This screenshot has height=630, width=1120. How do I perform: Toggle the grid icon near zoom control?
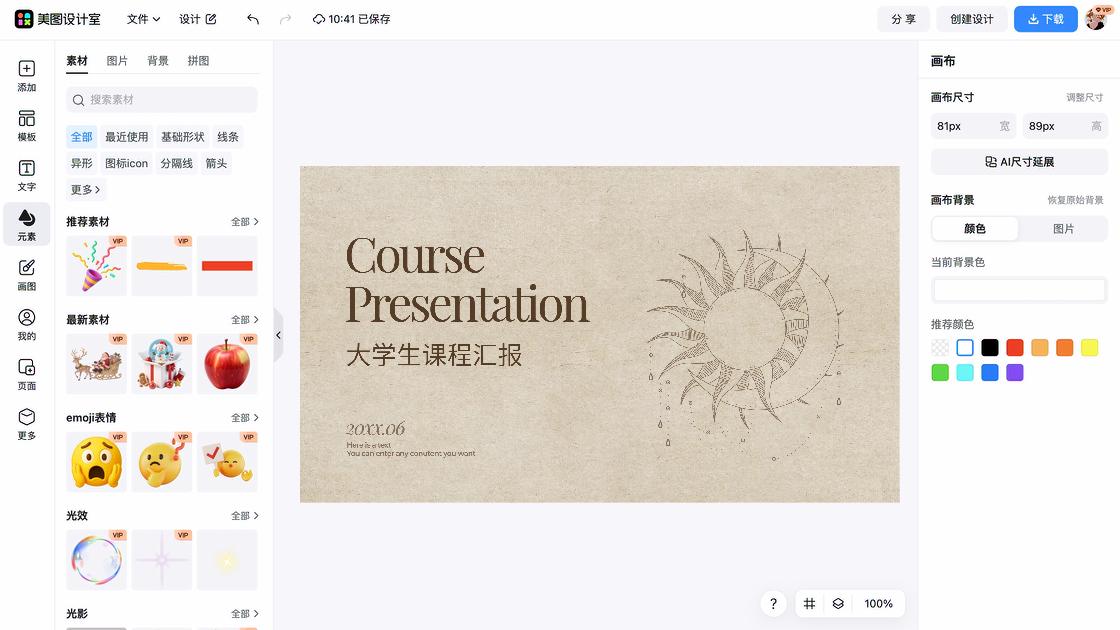[809, 604]
